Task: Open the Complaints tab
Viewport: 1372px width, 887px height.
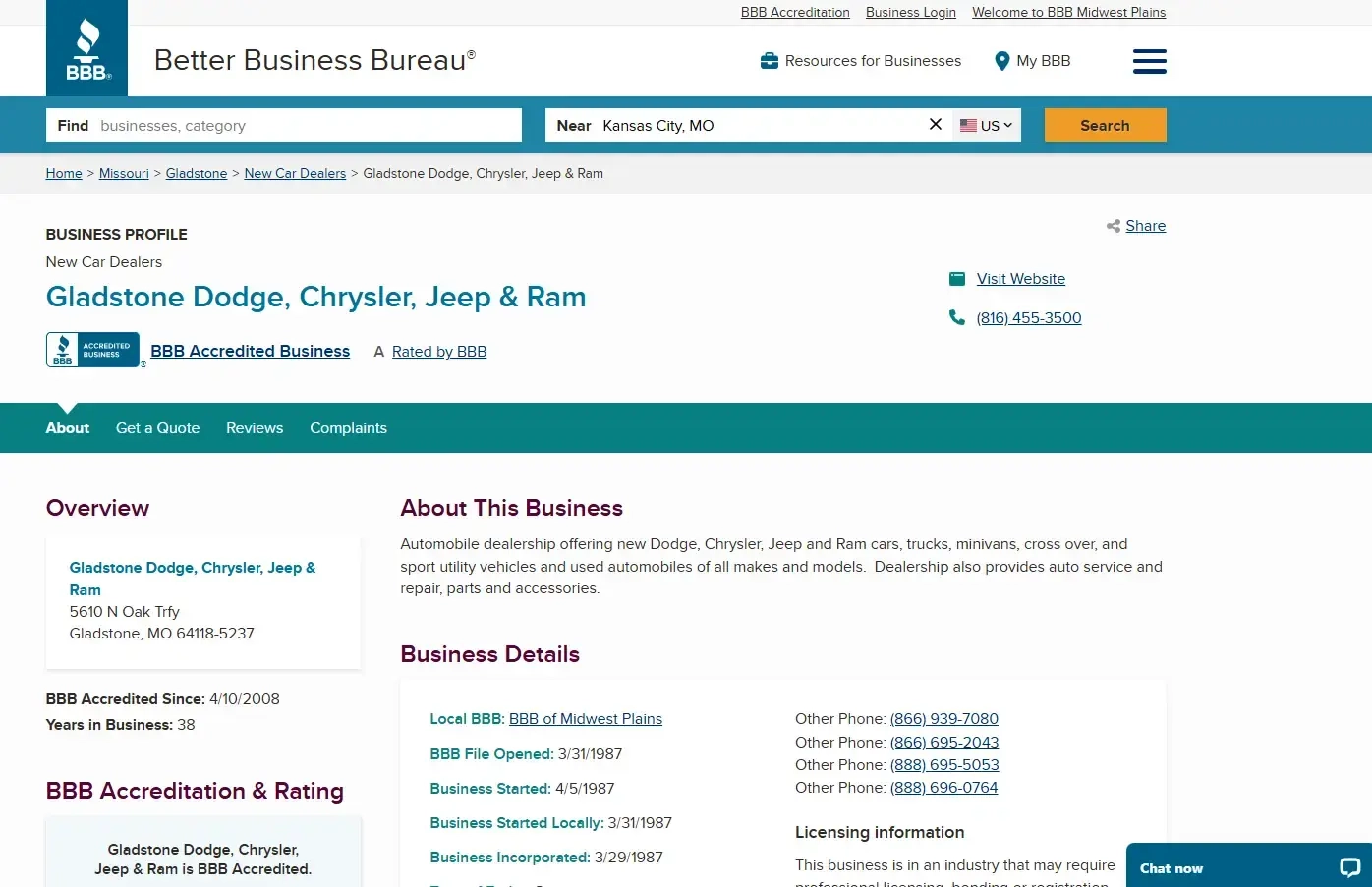Action: tap(348, 428)
